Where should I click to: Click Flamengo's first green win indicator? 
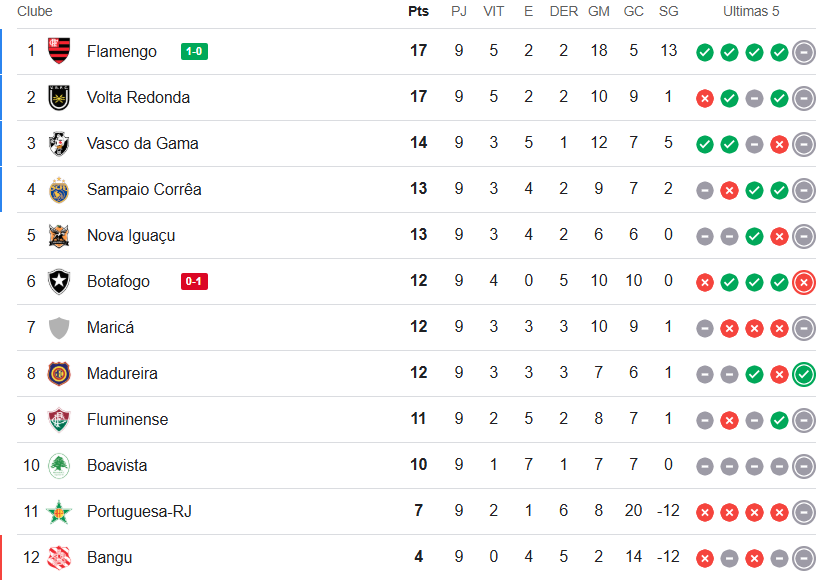click(704, 53)
